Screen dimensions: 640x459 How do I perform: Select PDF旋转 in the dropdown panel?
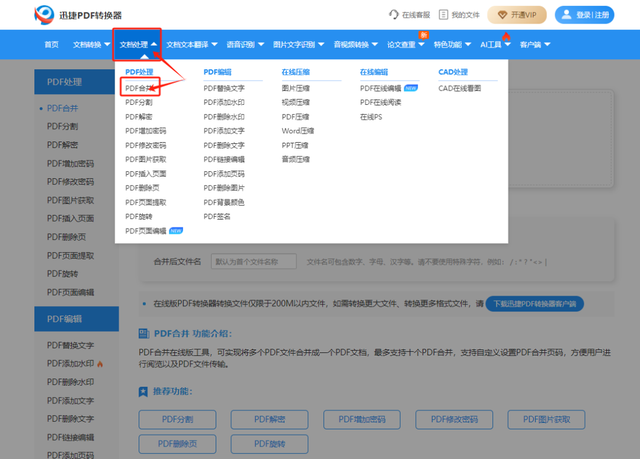(x=139, y=217)
